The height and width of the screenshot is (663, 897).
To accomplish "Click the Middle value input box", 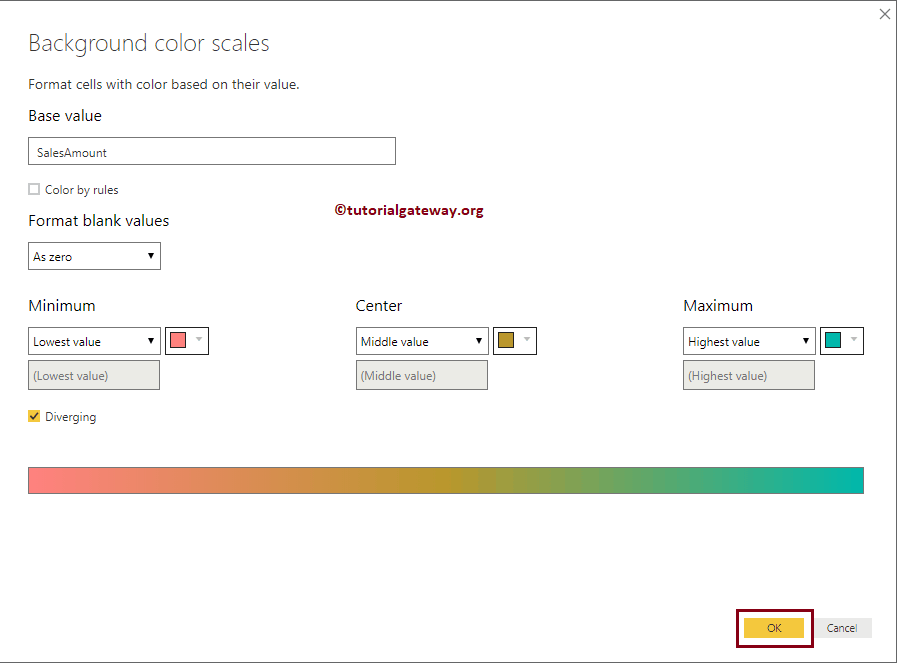I will click(421, 375).
